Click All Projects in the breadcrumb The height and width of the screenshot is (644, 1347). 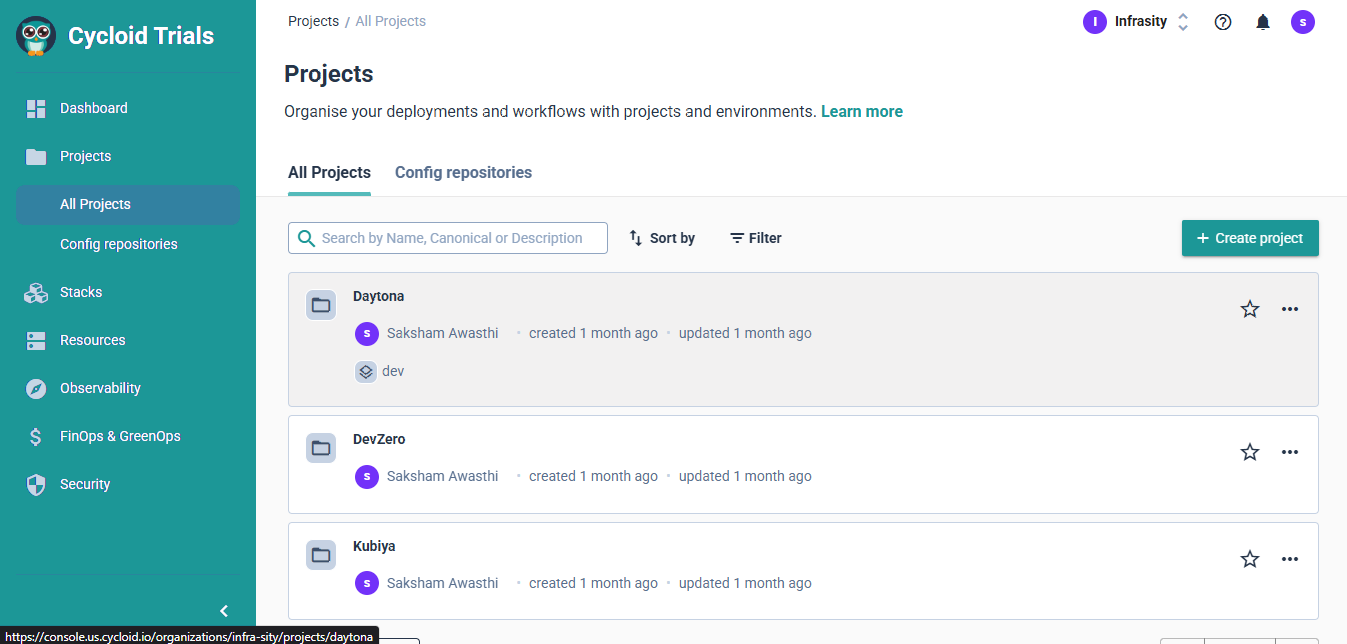[x=391, y=21]
